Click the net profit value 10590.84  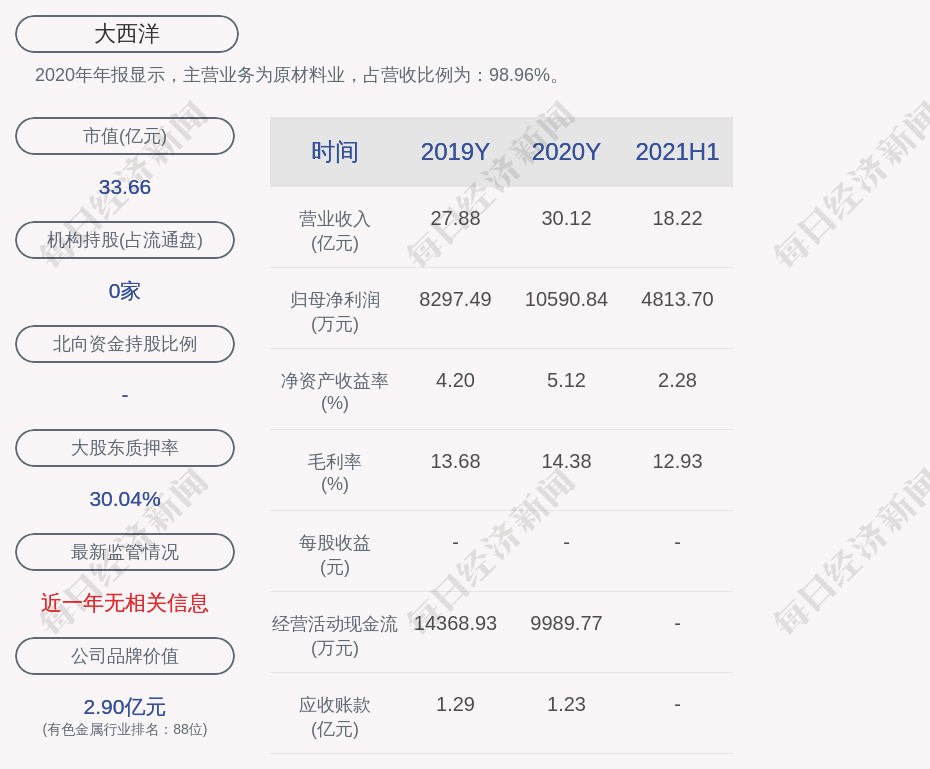pyautogui.click(x=566, y=299)
